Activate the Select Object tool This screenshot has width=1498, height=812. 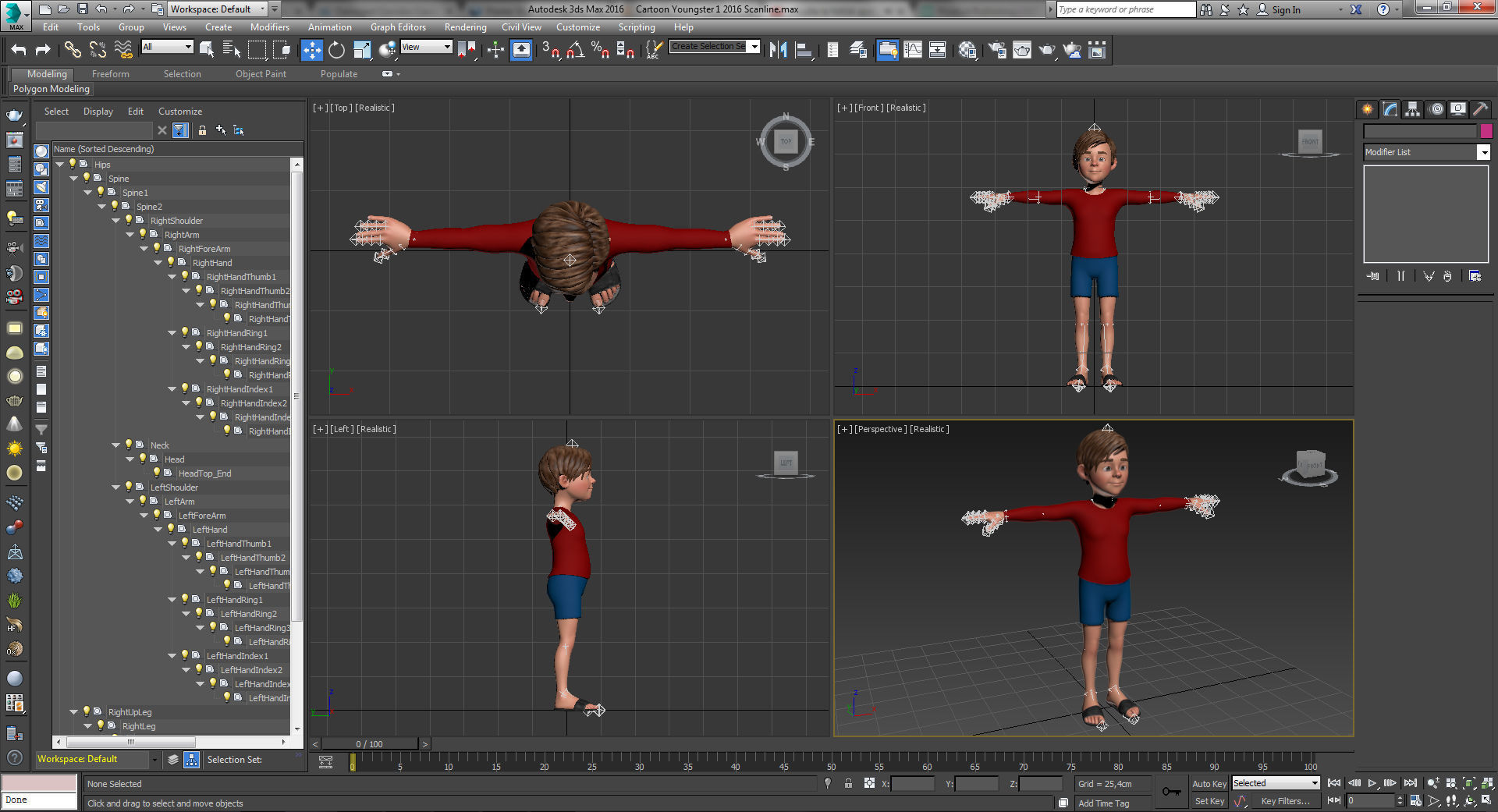207,51
